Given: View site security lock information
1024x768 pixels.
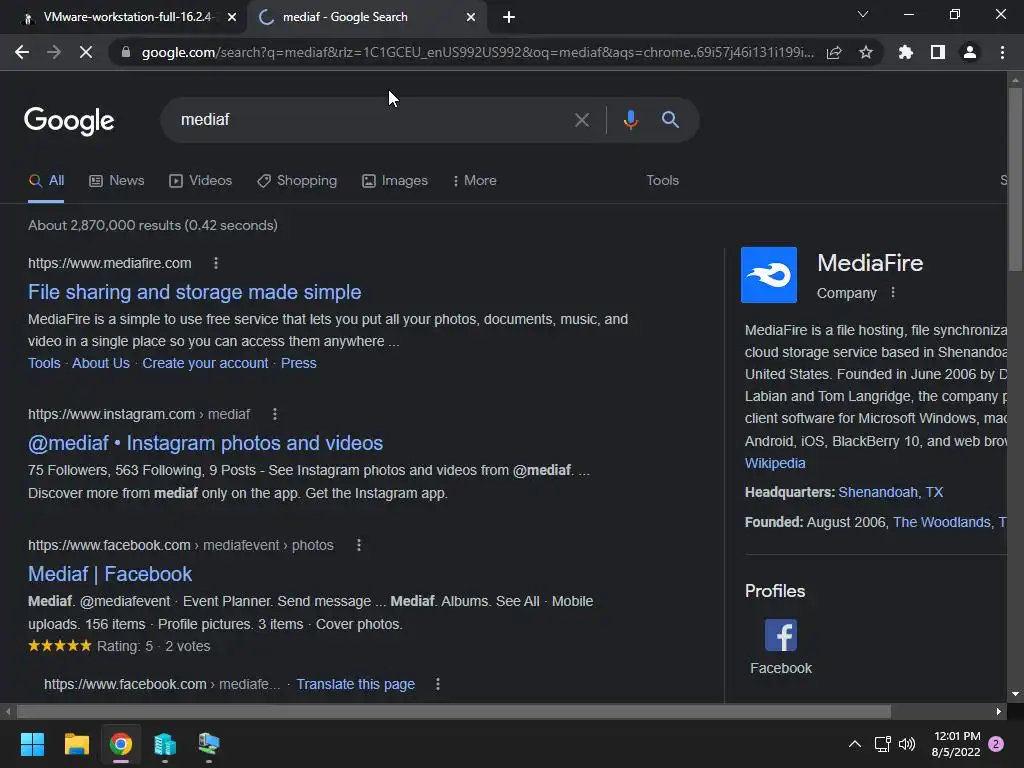Looking at the screenshot, I should 126,52.
